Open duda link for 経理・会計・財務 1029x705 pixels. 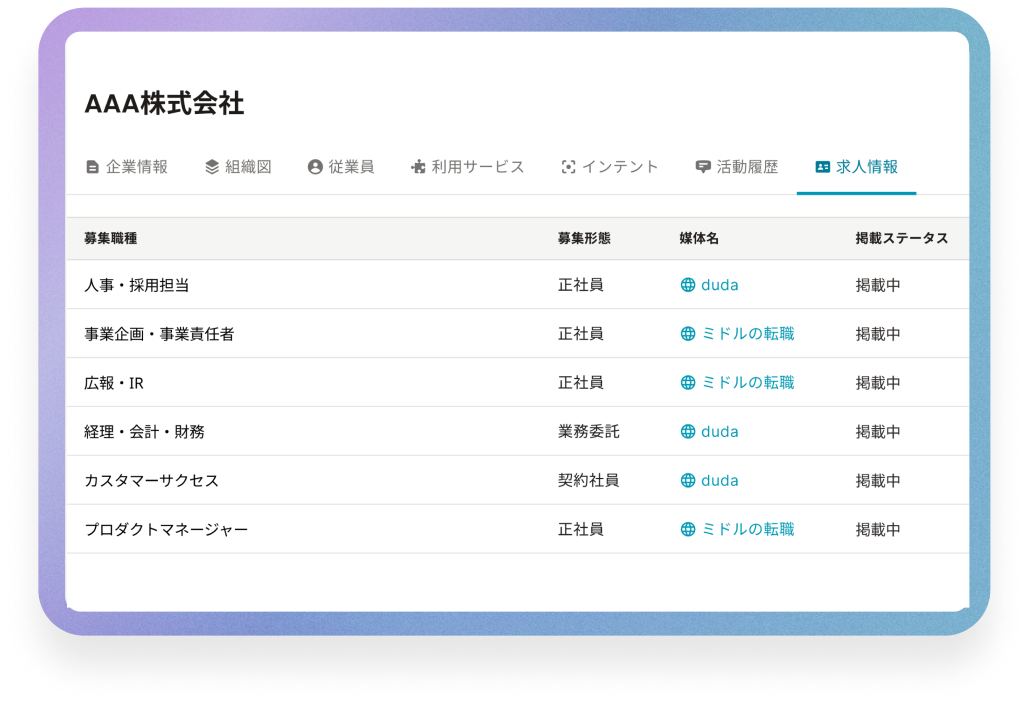(719, 432)
